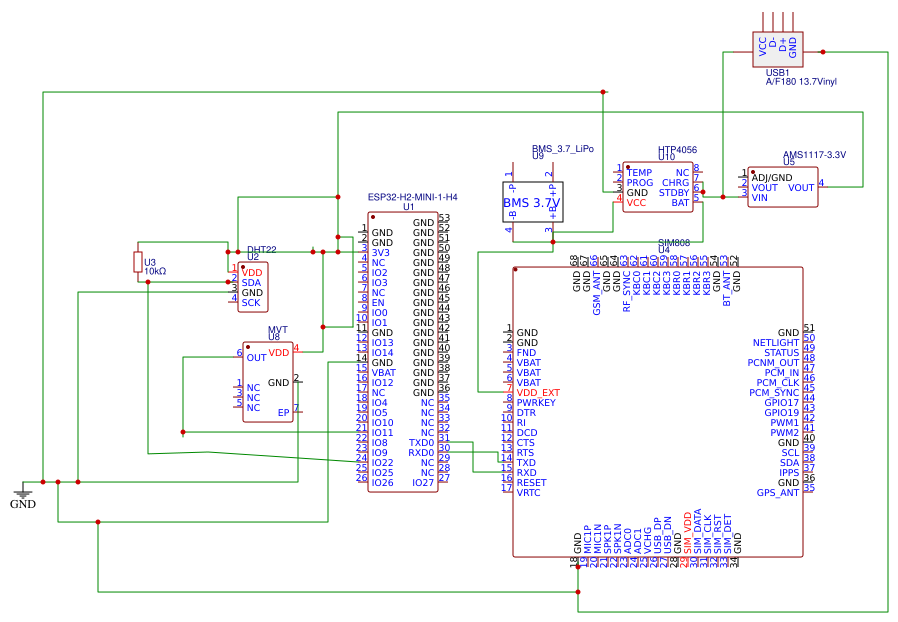
Task: Click the GPIO17 pin label
Action: [781, 403]
